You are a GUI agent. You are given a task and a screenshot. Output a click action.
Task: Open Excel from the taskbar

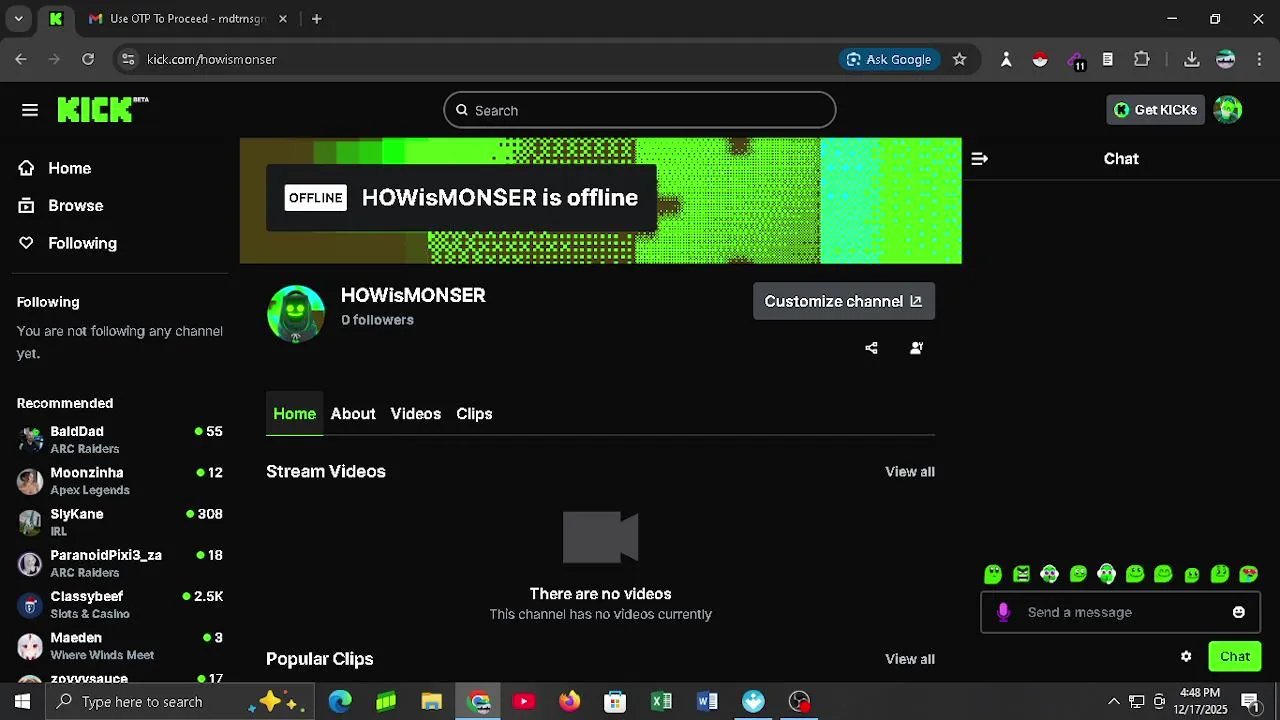pos(661,702)
